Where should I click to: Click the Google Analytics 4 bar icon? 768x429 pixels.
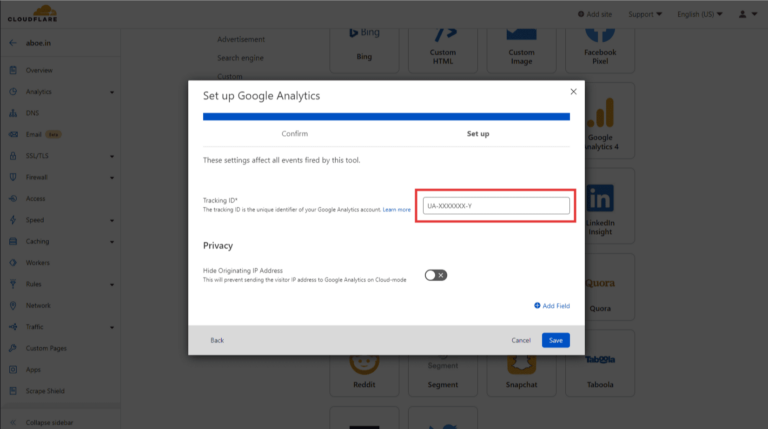point(600,113)
